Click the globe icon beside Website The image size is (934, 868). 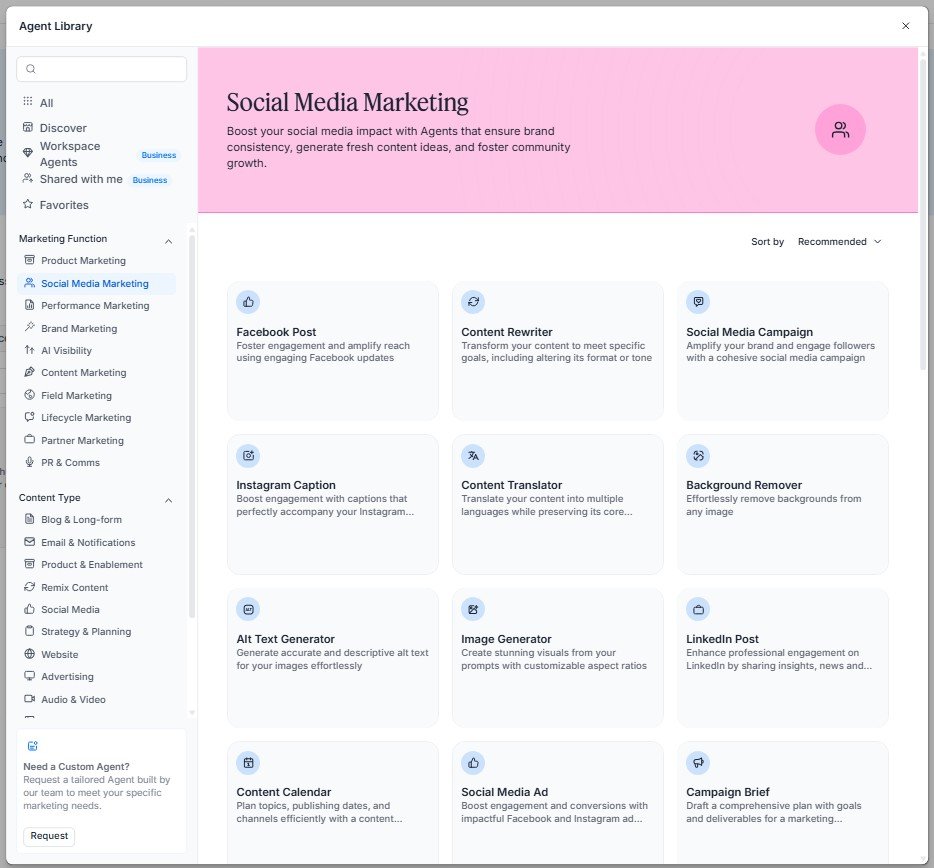pyautogui.click(x=29, y=654)
